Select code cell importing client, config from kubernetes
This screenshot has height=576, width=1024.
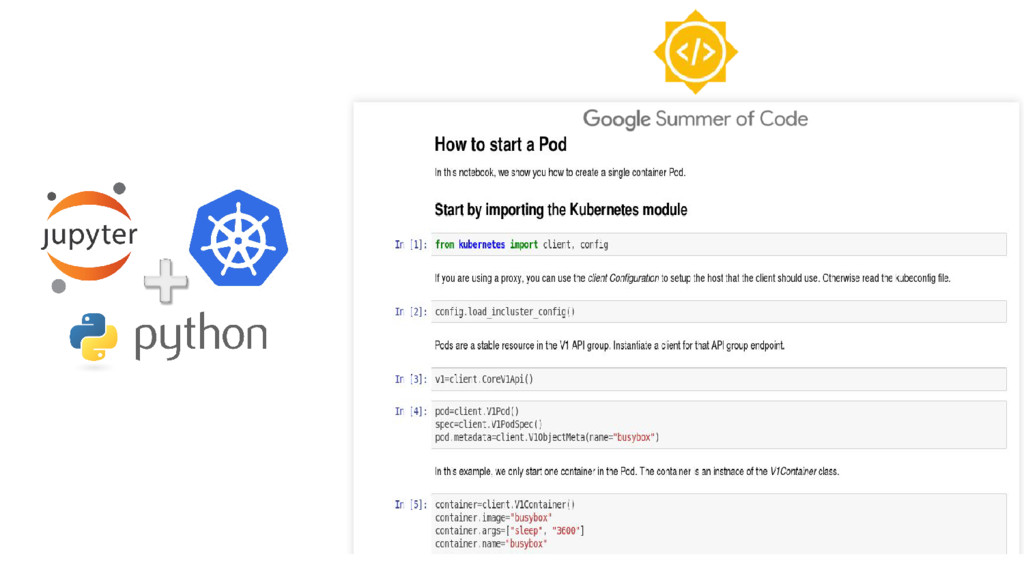coord(718,244)
